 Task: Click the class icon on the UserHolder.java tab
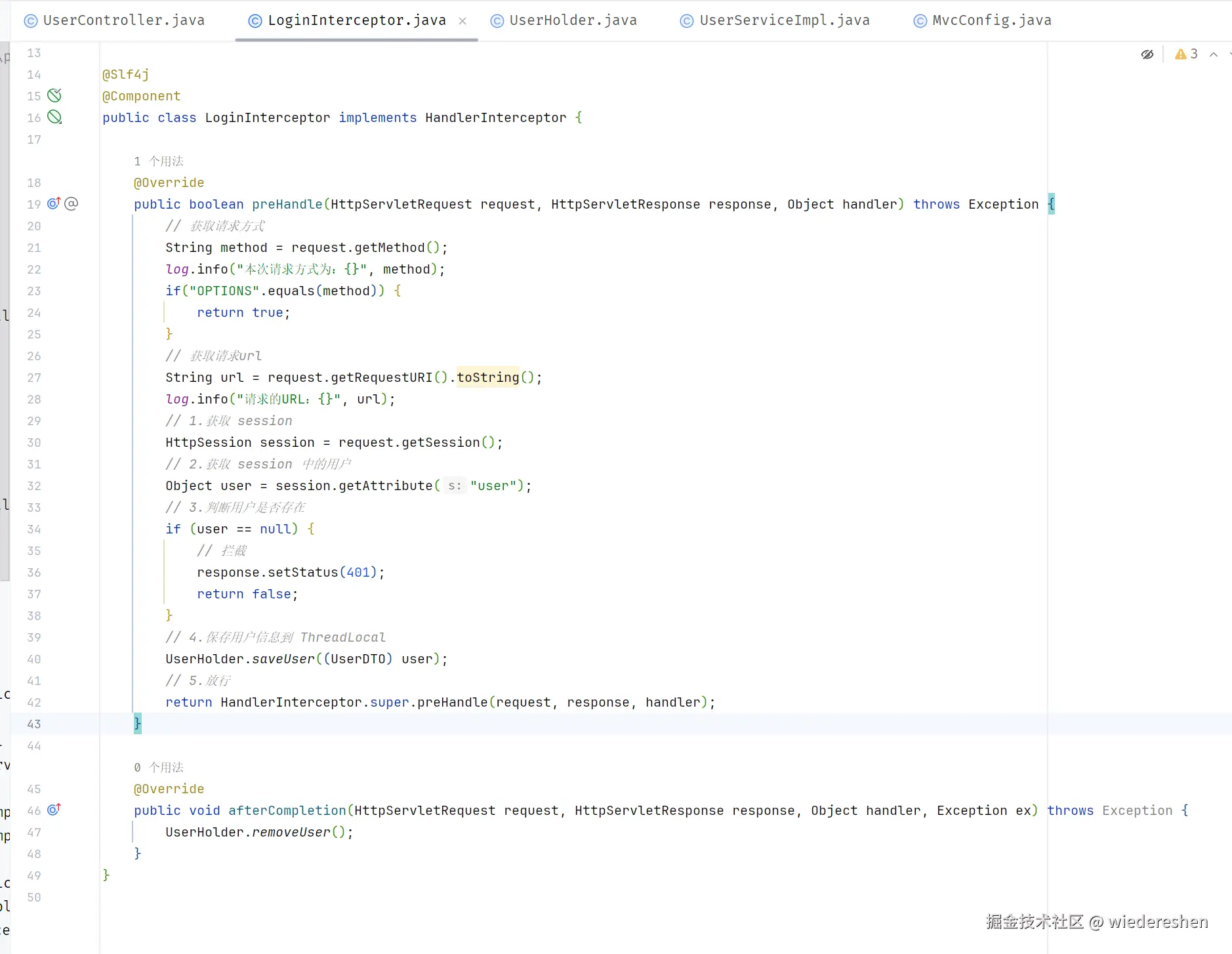click(497, 21)
